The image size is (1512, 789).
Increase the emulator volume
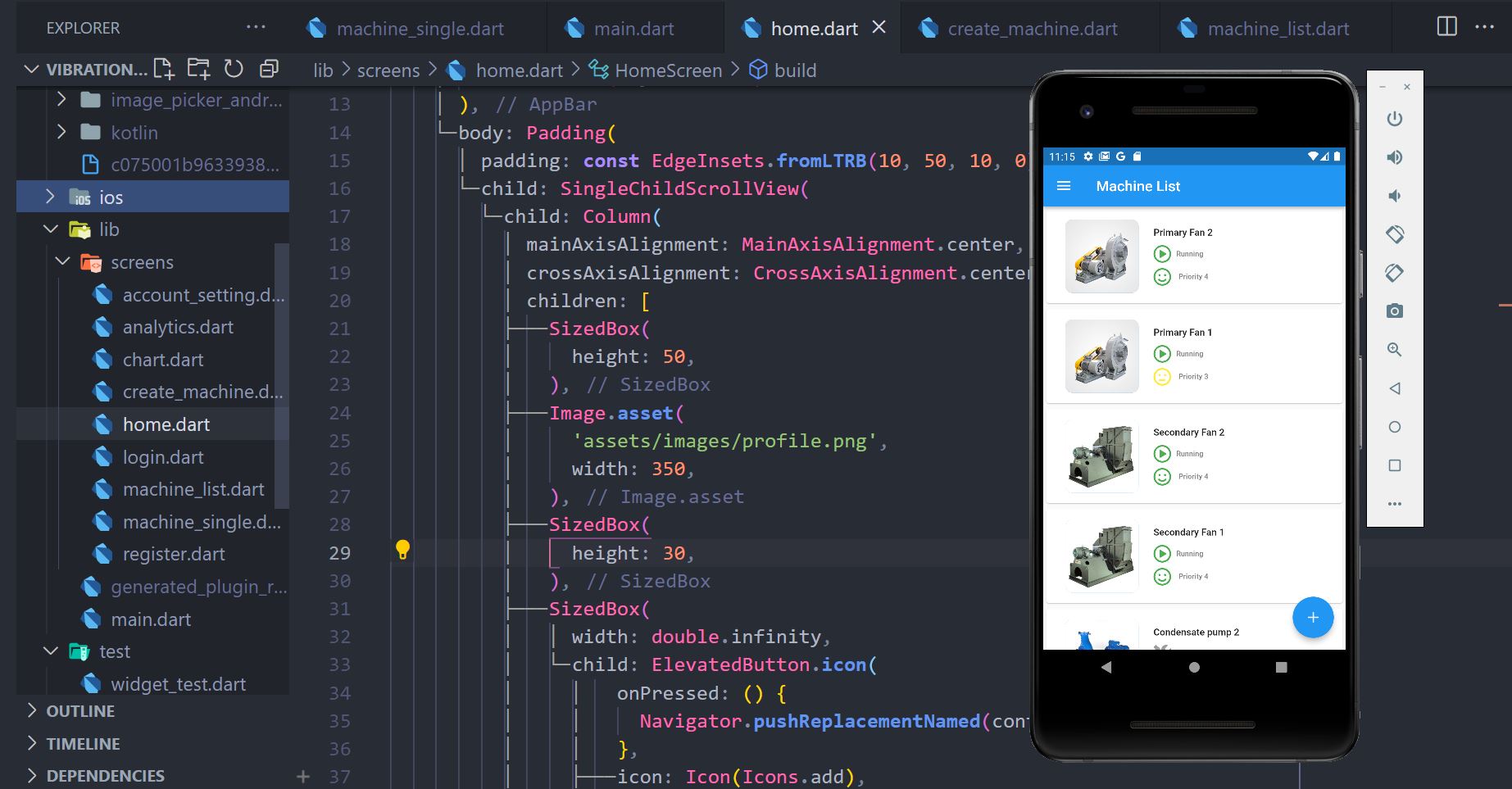tap(1395, 157)
